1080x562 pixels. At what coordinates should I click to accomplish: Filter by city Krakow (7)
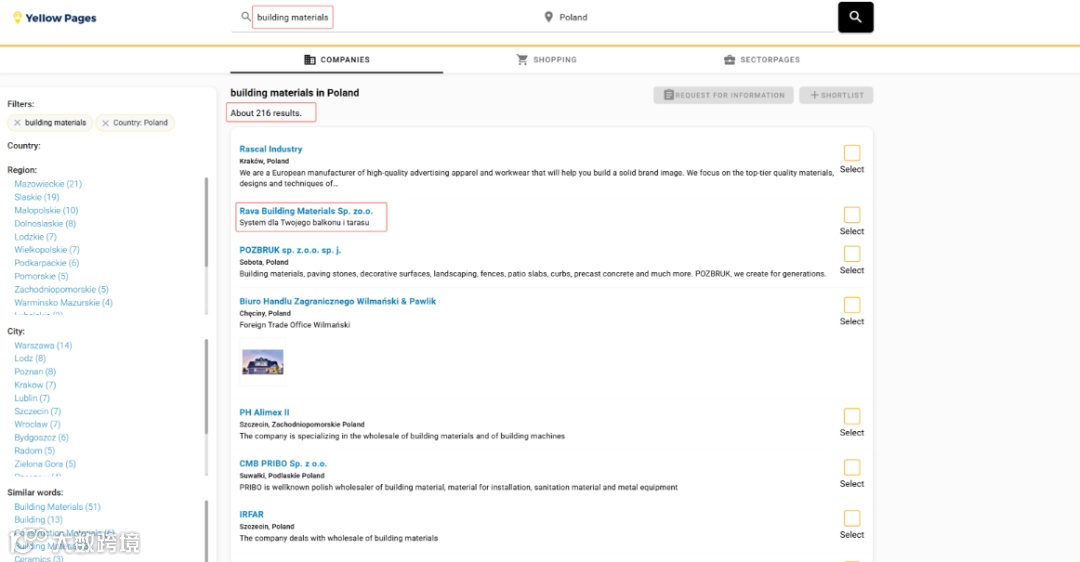pos(35,384)
